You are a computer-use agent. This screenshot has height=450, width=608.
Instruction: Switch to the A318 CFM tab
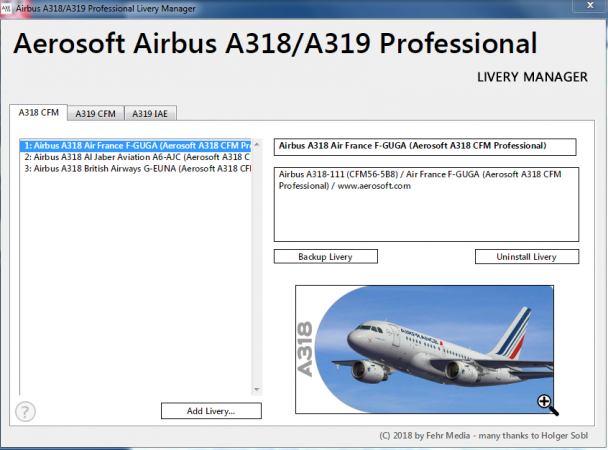click(x=38, y=113)
